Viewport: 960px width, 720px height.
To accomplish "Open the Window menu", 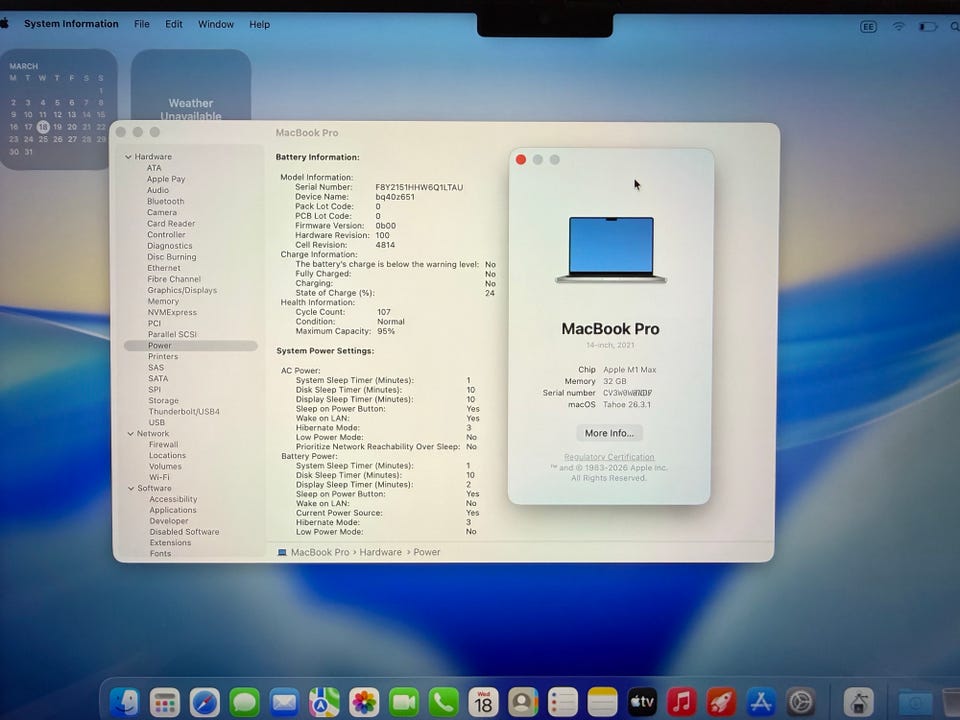I will point(216,24).
